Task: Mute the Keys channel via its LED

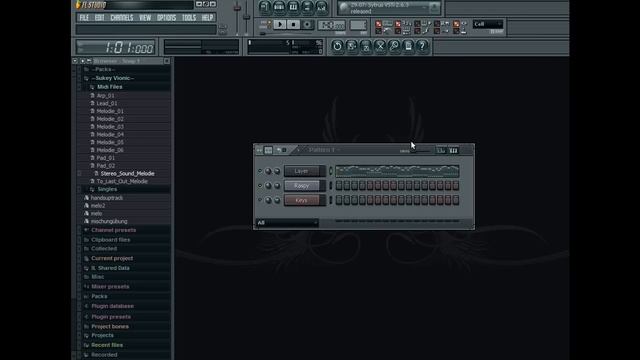Action: (x=260, y=200)
